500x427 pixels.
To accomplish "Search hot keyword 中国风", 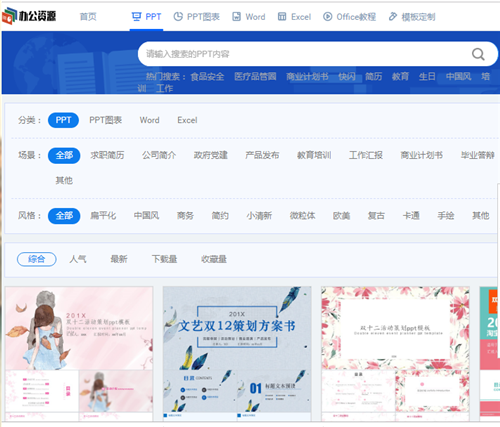I will pyautogui.click(x=458, y=77).
